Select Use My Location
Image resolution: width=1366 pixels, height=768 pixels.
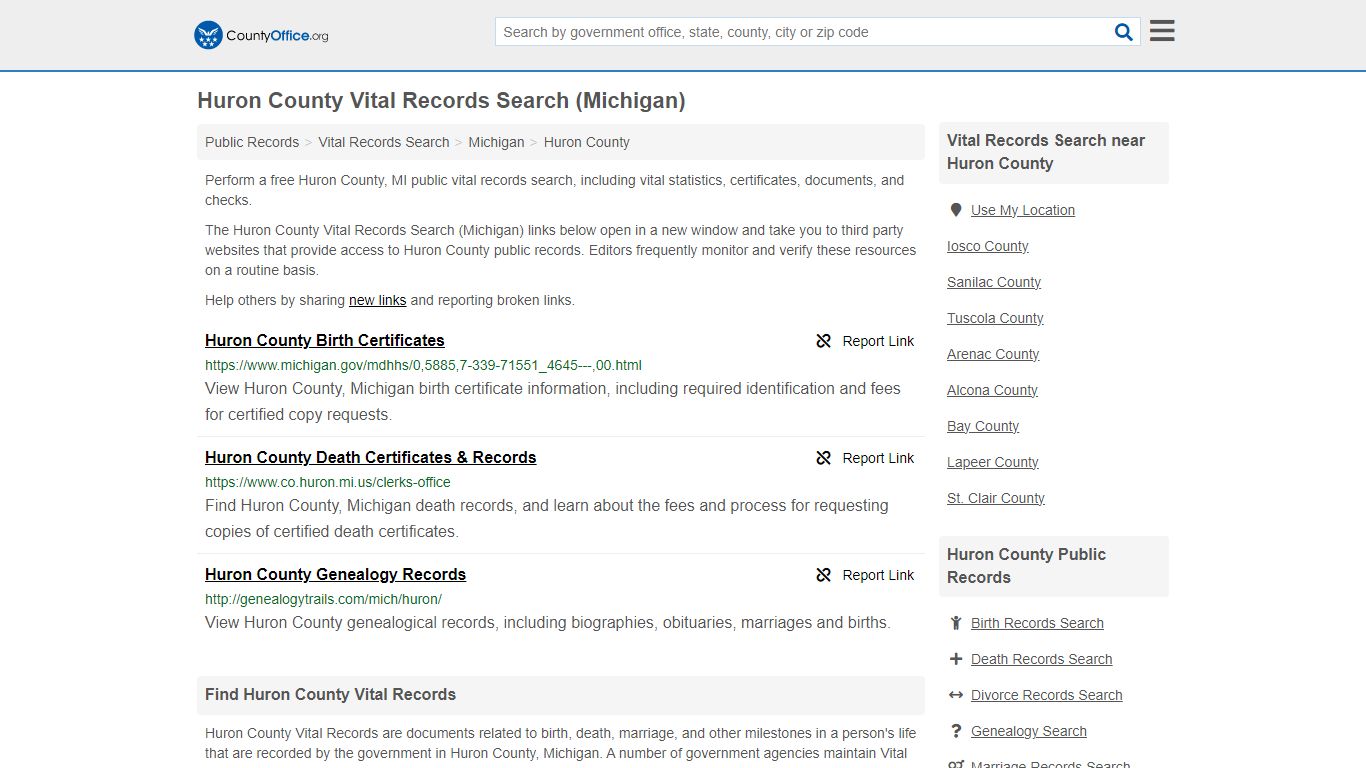point(1023,210)
